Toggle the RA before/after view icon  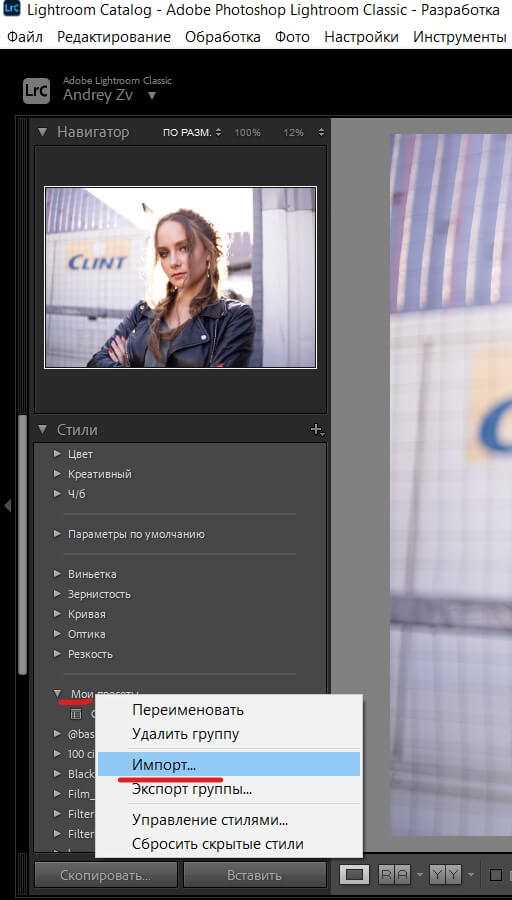(395, 875)
